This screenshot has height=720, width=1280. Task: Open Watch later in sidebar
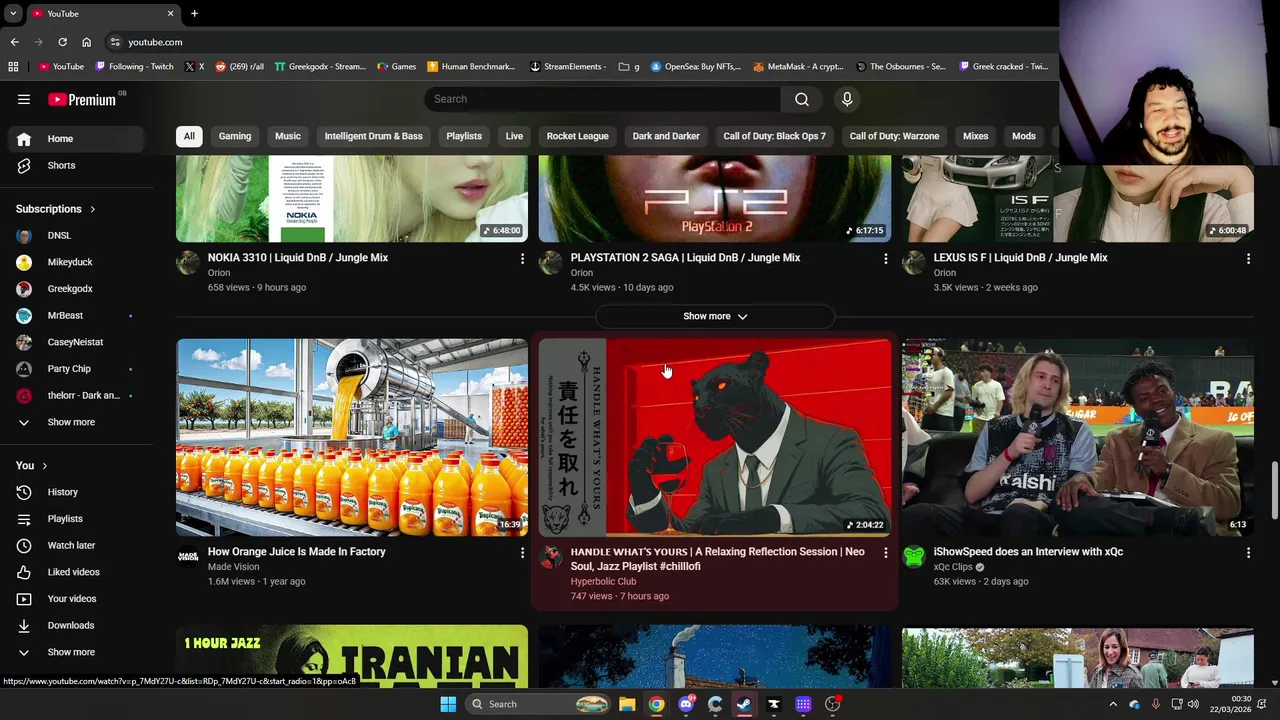point(72,545)
